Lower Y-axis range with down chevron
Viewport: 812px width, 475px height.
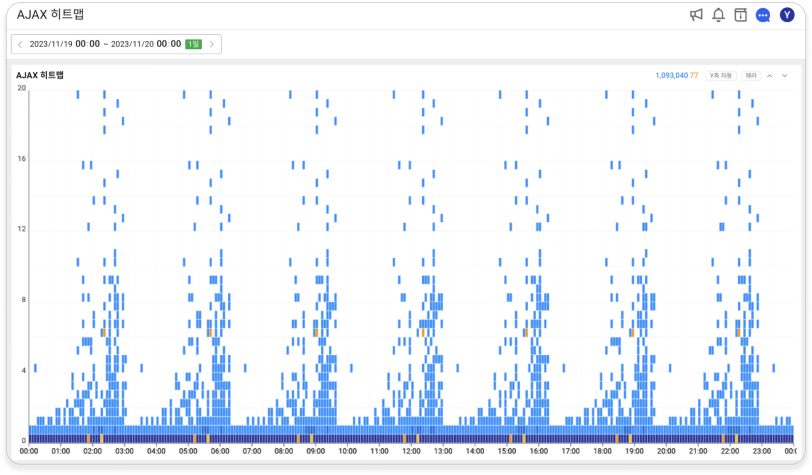785,76
